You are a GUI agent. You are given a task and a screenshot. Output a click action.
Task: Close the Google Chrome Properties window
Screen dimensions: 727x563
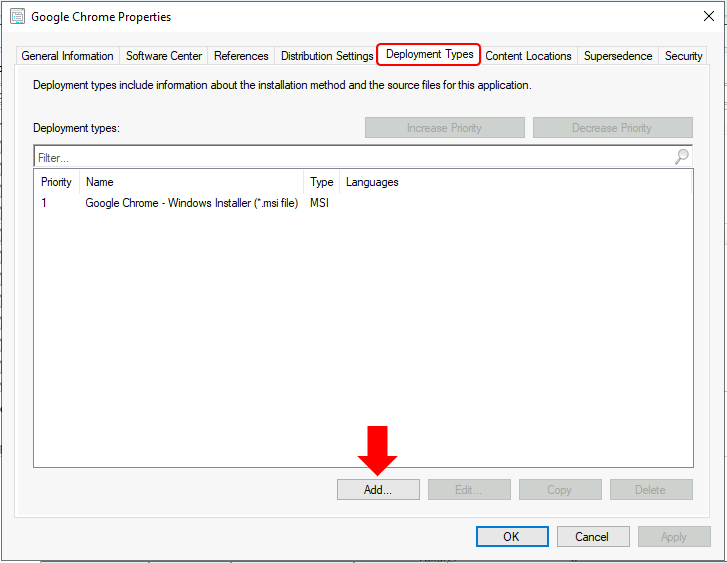[x=708, y=16]
